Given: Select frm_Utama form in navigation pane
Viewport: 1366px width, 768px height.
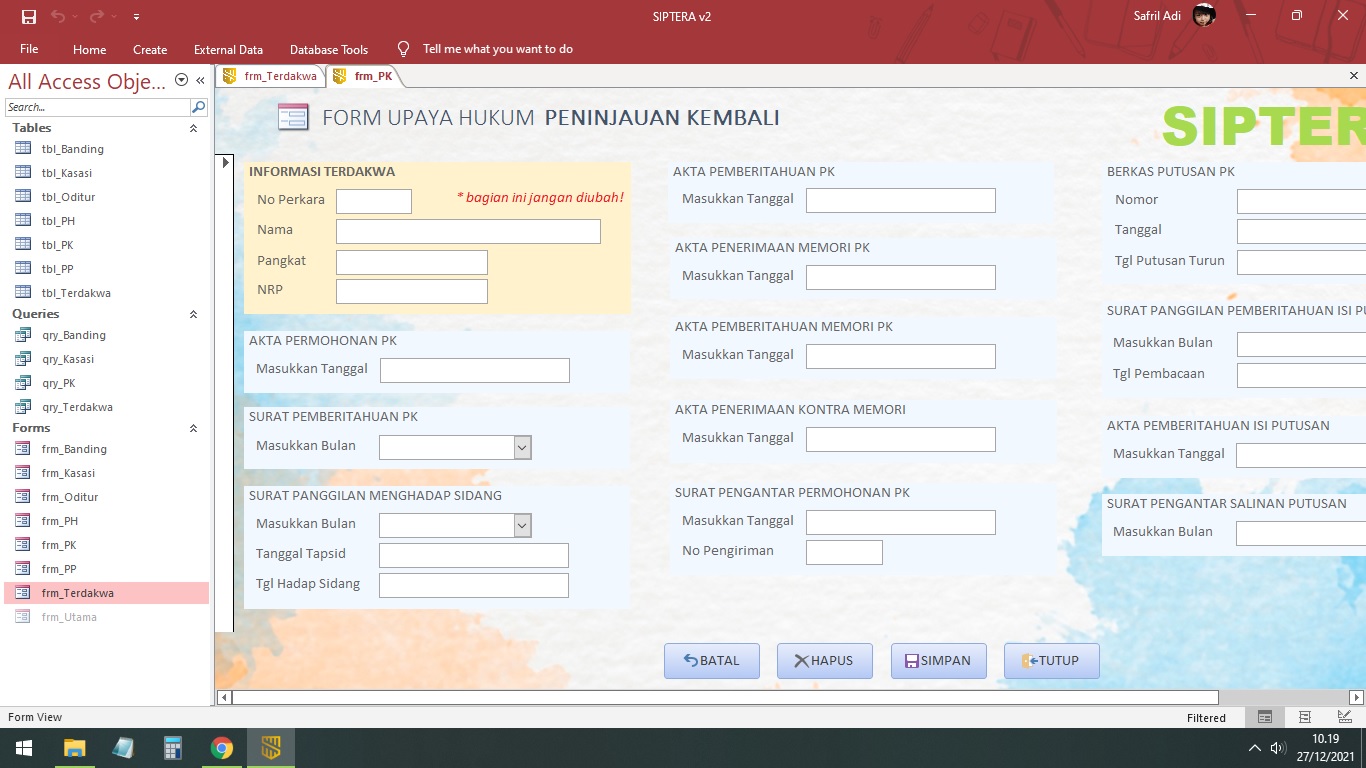Looking at the screenshot, I should [106, 617].
